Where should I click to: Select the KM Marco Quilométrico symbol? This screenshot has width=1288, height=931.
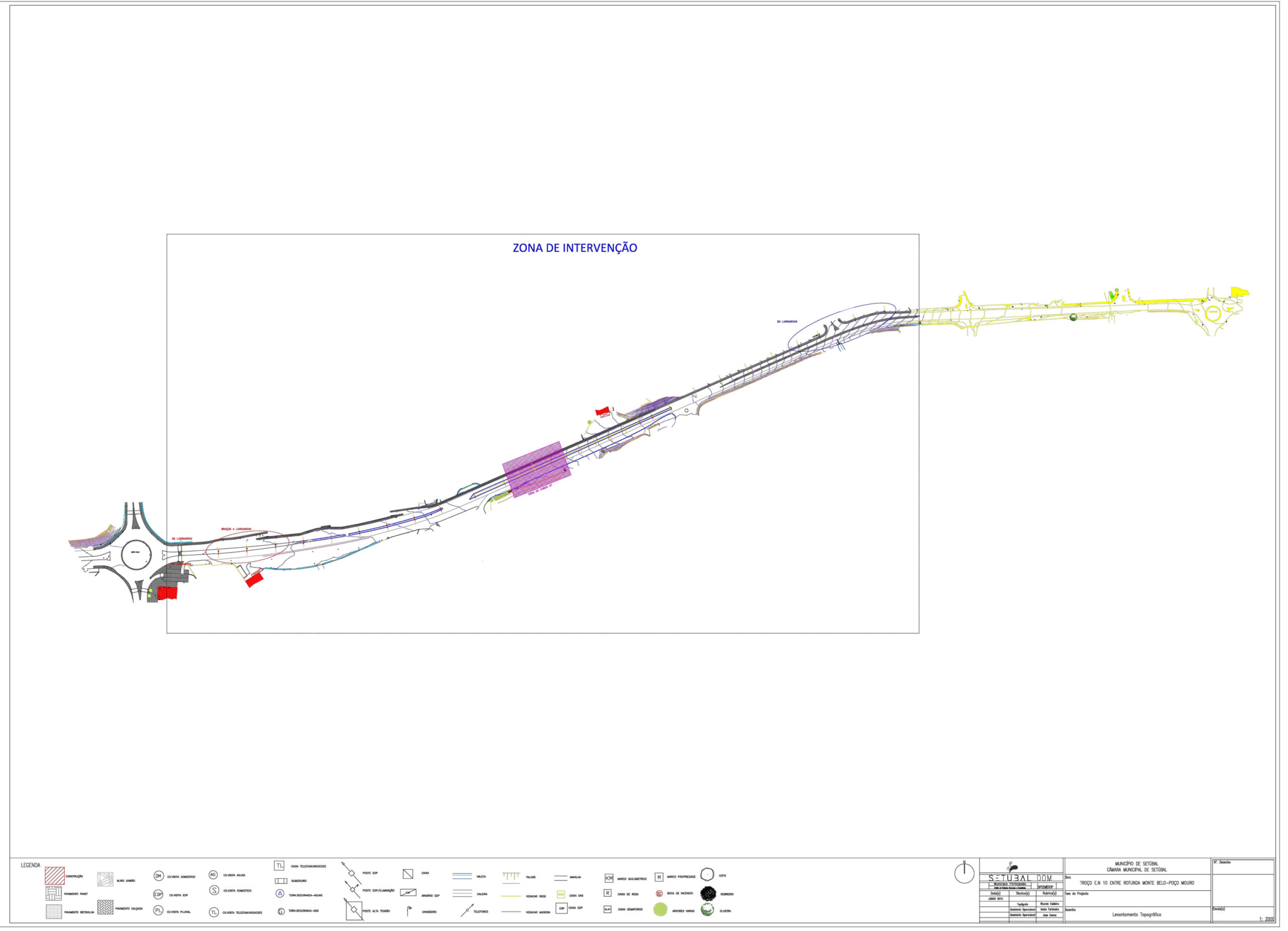tap(609, 878)
